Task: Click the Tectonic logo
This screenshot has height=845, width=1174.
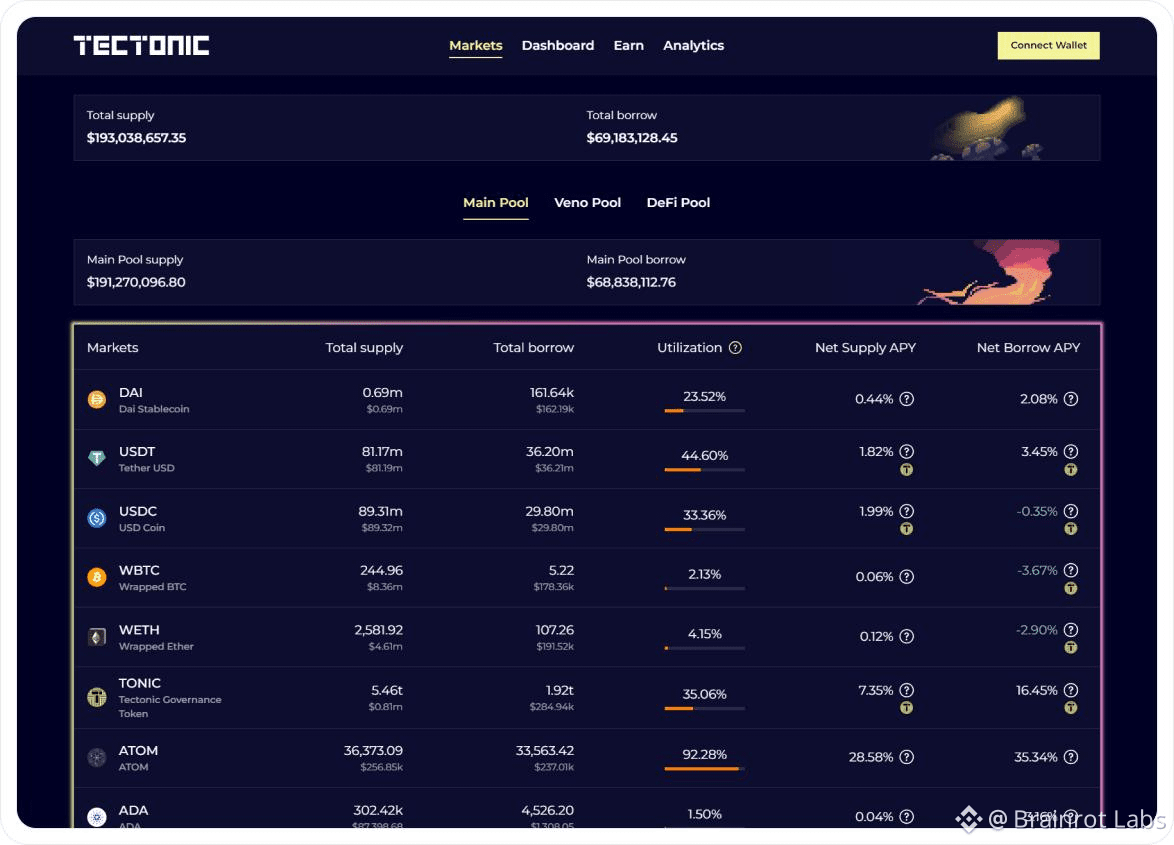Action: pos(141,46)
